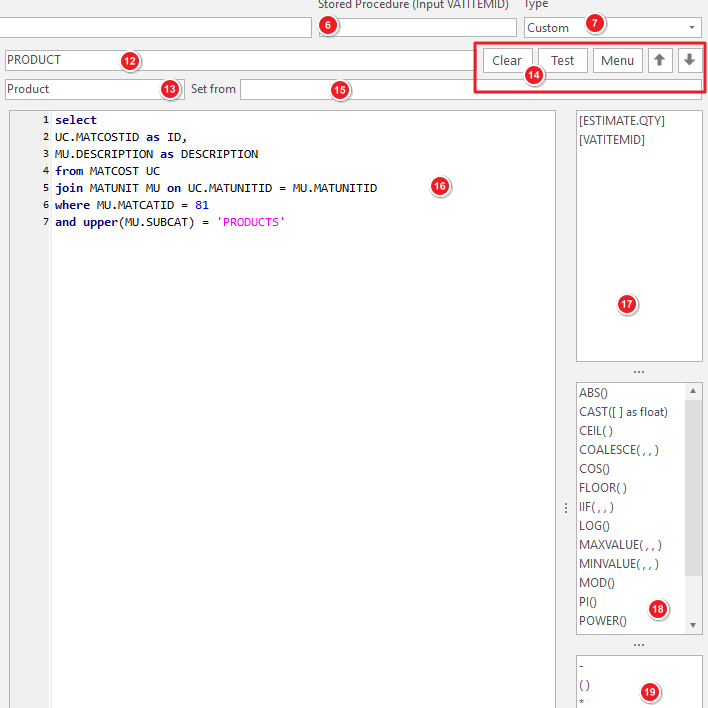Click the horizontal splitter dots above operators list

pyautogui.click(x=639, y=645)
